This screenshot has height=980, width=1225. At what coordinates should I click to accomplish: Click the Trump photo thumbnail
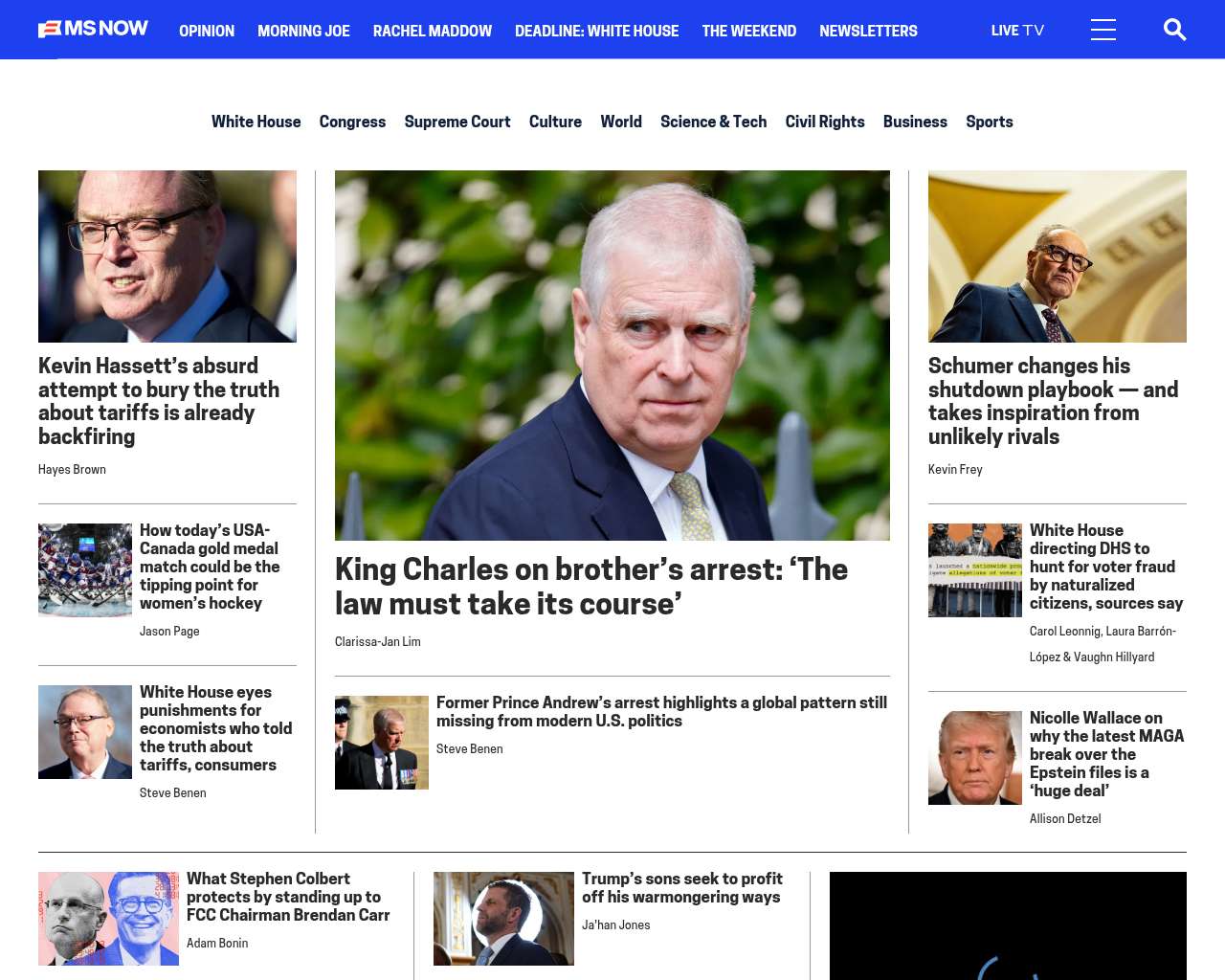(x=975, y=758)
